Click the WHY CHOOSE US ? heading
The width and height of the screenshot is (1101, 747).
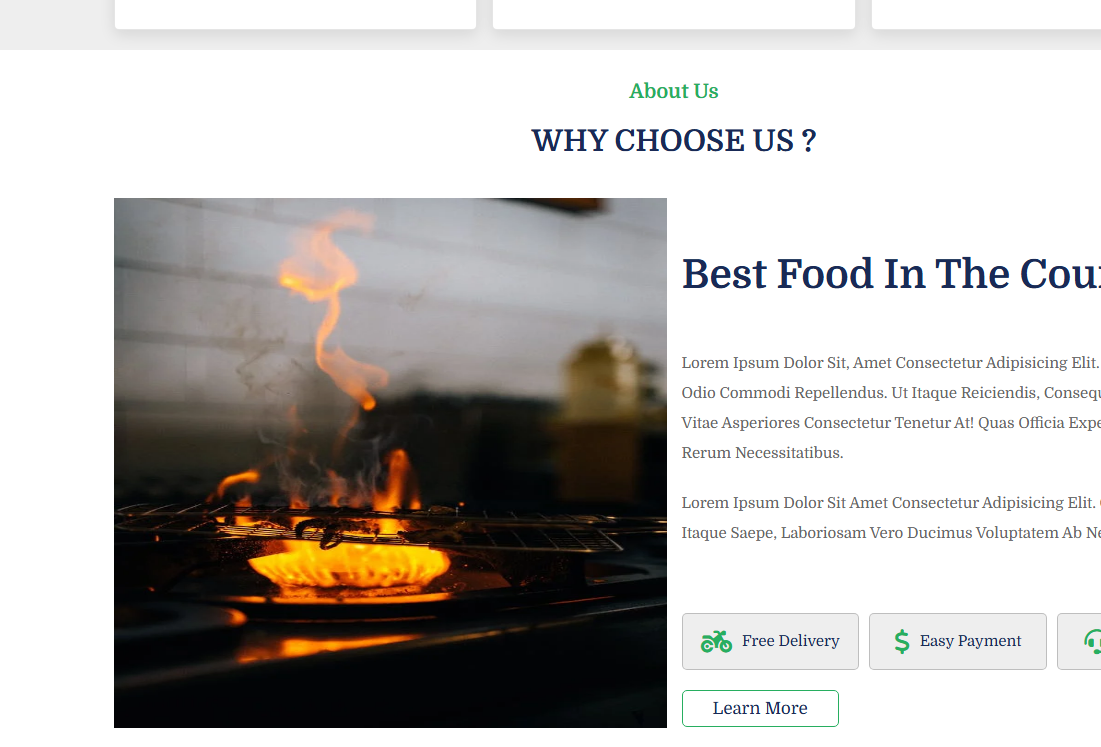point(673,140)
